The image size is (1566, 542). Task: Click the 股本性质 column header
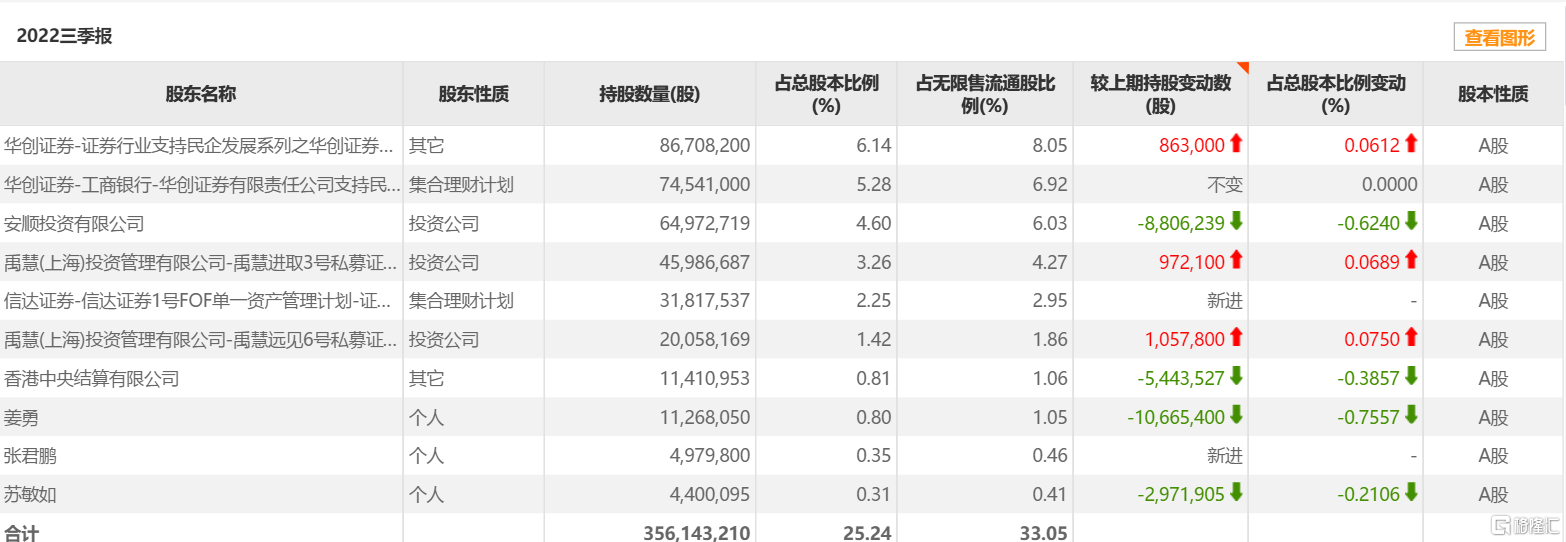[x=1493, y=94]
